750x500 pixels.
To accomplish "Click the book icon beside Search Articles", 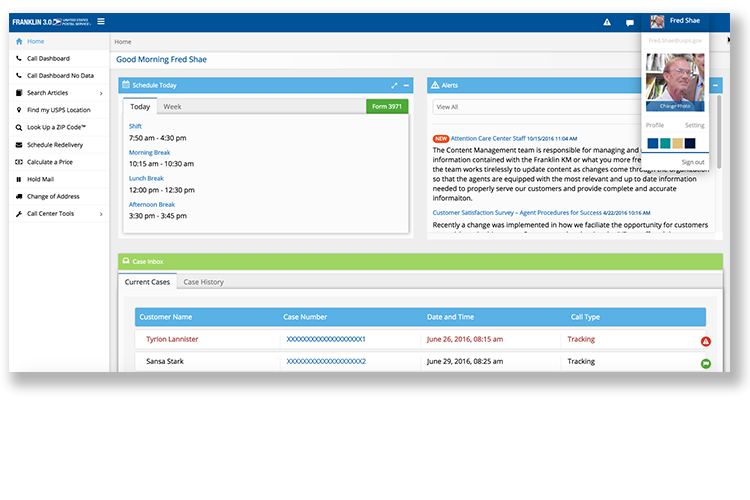I will 19,93.
